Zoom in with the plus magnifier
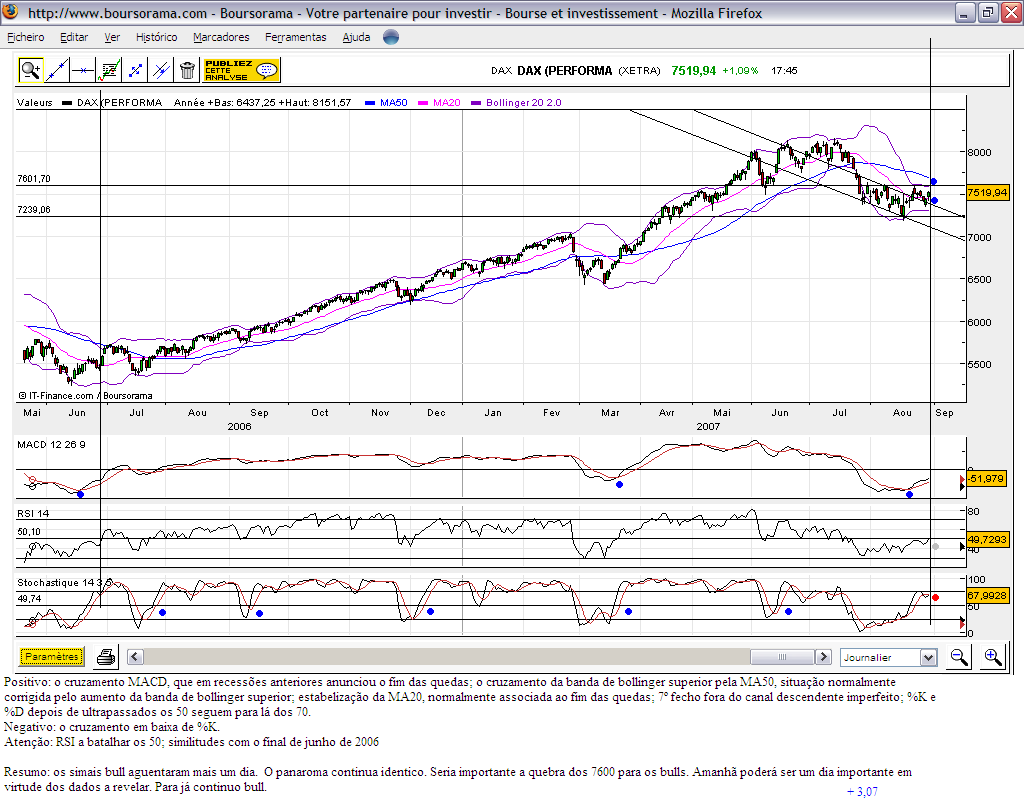This screenshot has width=1024, height=800. pyautogui.click(x=993, y=657)
